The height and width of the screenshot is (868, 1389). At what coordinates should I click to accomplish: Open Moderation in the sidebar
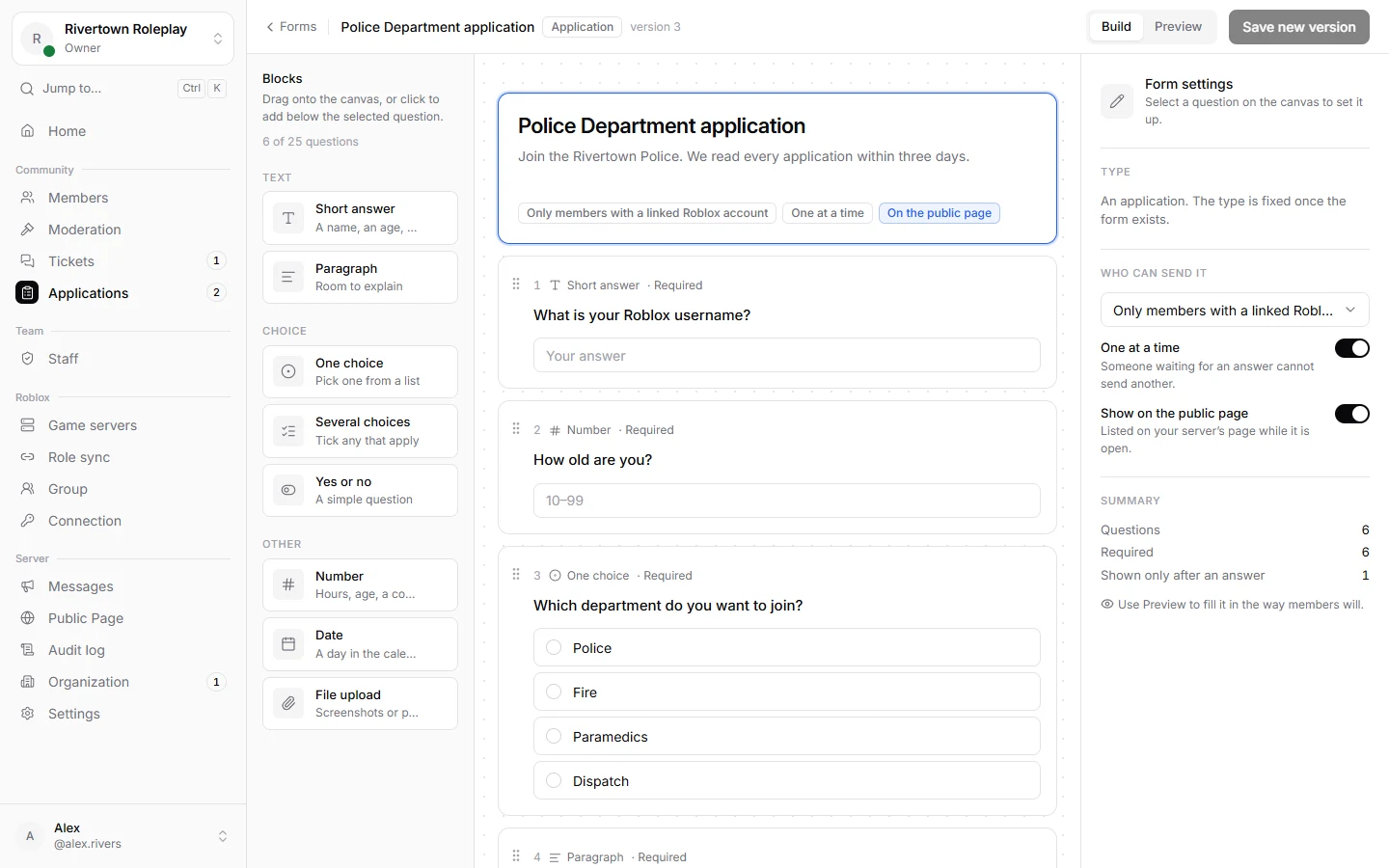(x=123, y=230)
